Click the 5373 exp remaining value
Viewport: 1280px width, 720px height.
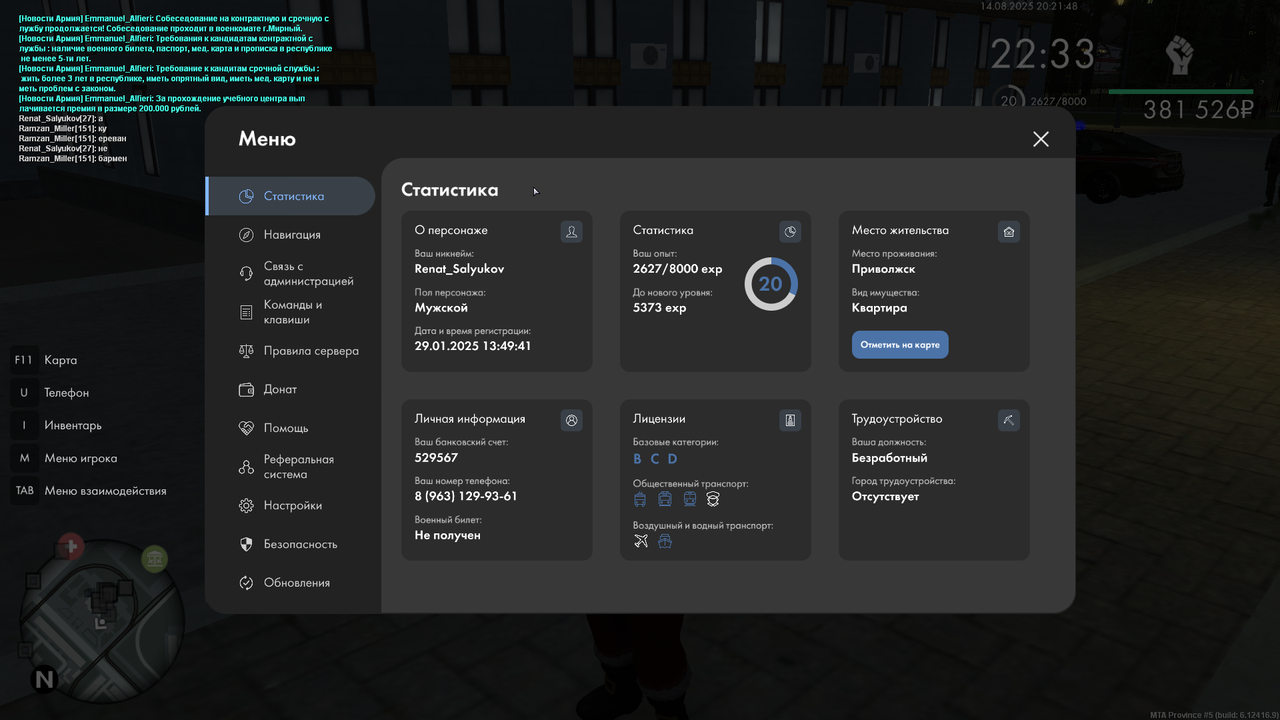click(x=660, y=308)
